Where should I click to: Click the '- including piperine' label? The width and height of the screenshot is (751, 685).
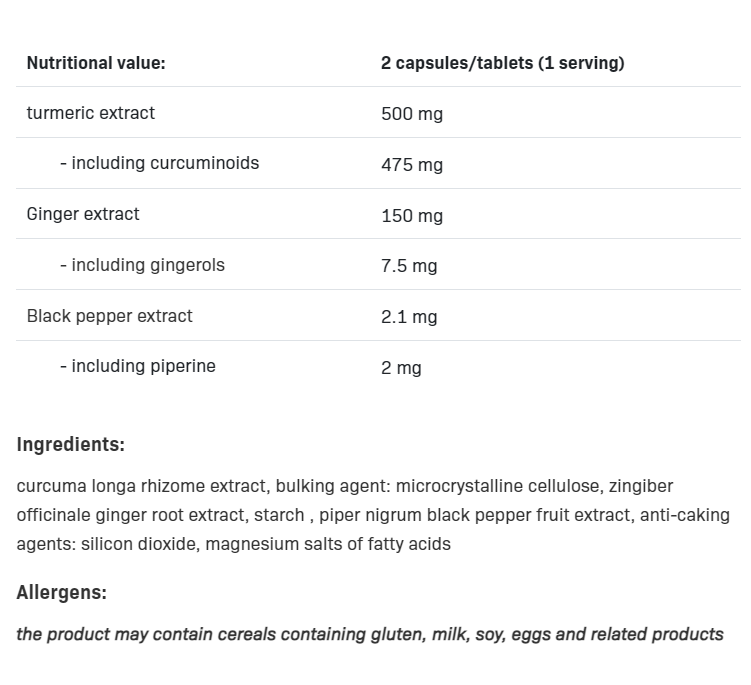[138, 366]
